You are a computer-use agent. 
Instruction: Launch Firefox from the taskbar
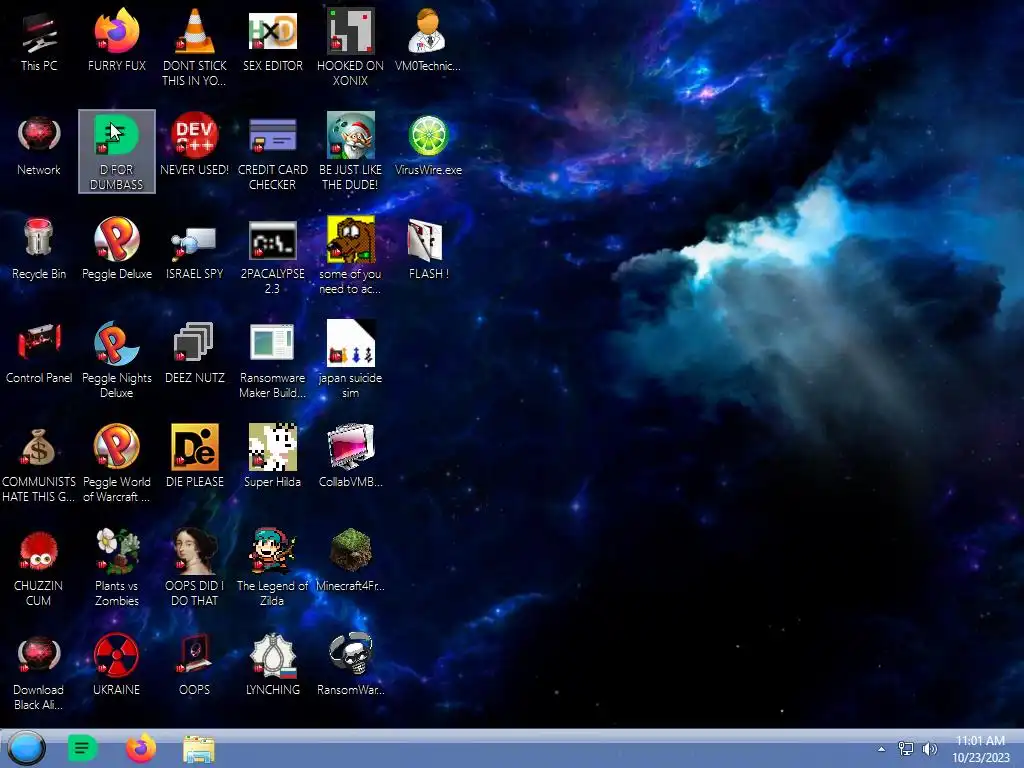[140, 748]
